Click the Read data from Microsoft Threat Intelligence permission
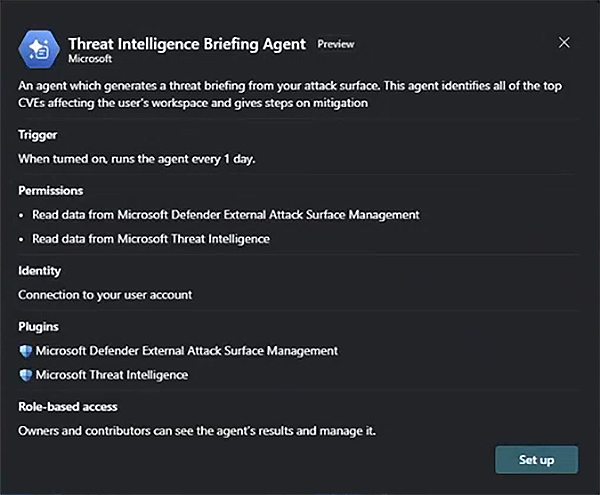The height and width of the screenshot is (495, 600). (151, 239)
